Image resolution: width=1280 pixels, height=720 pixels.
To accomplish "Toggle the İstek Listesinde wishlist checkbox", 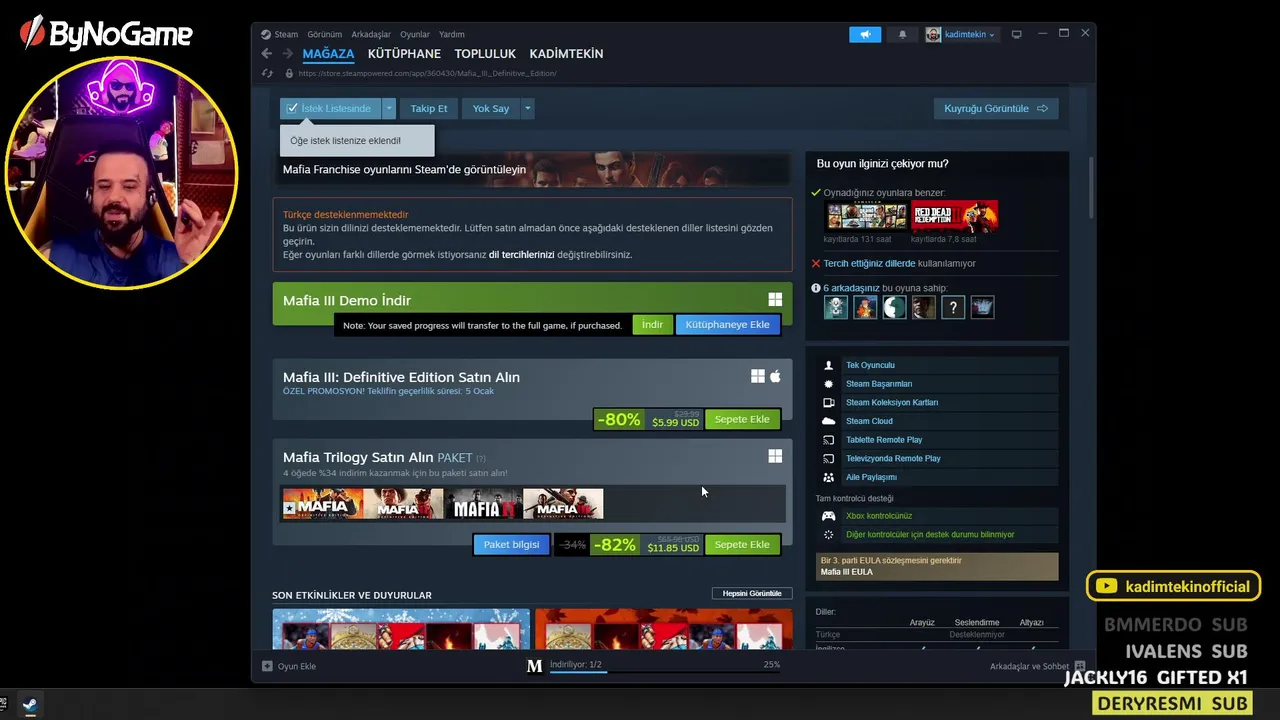I will [292, 108].
